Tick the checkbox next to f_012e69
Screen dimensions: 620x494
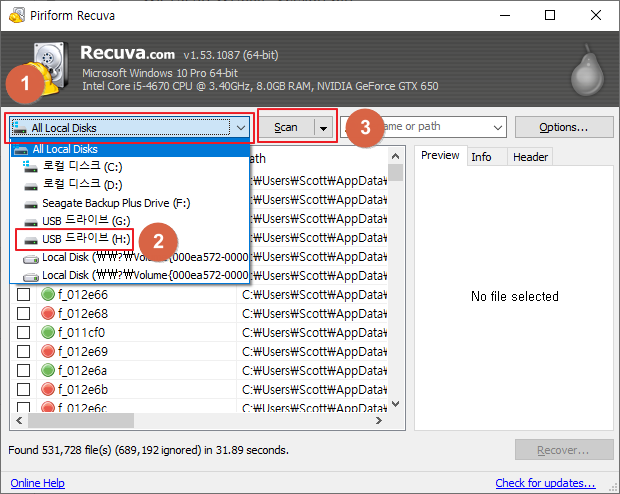click(x=23, y=351)
